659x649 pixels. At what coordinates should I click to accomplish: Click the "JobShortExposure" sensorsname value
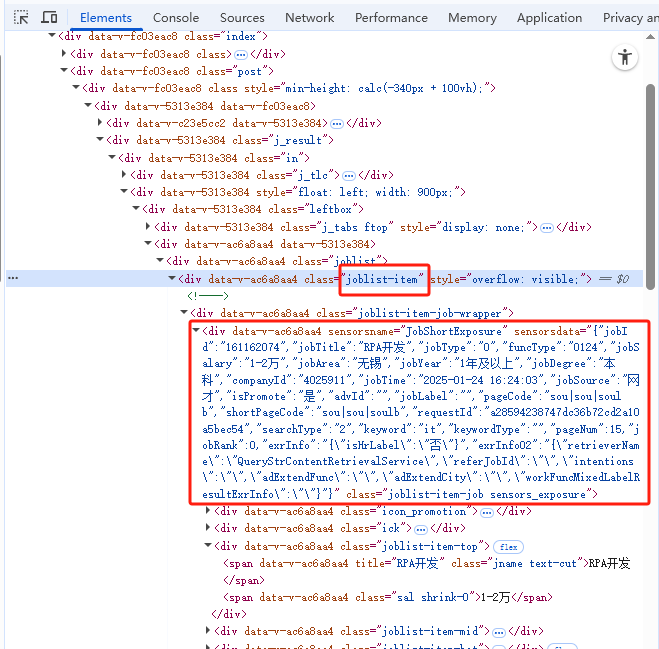(454, 331)
